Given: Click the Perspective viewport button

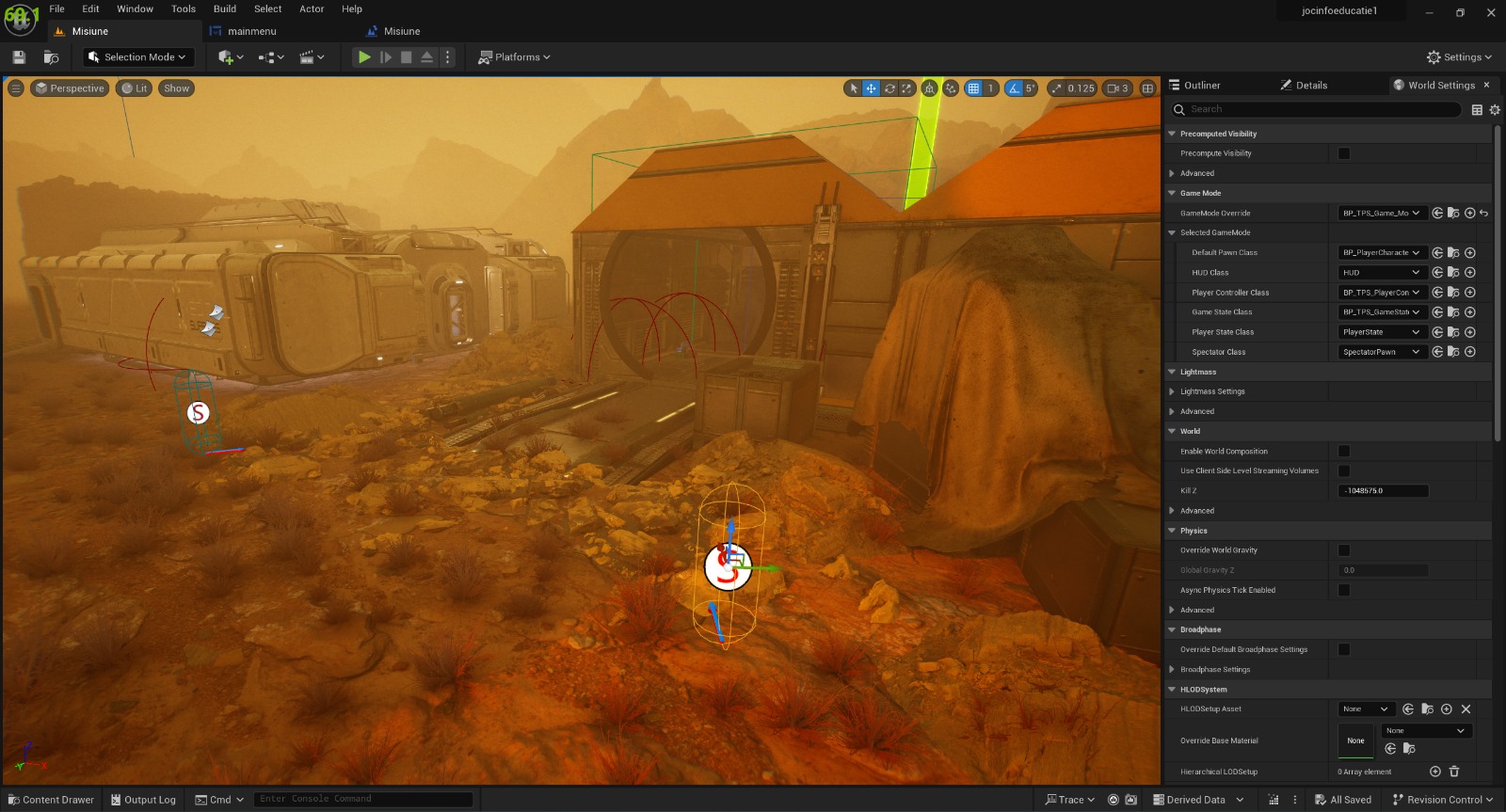Looking at the screenshot, I should tap(70, 88).
